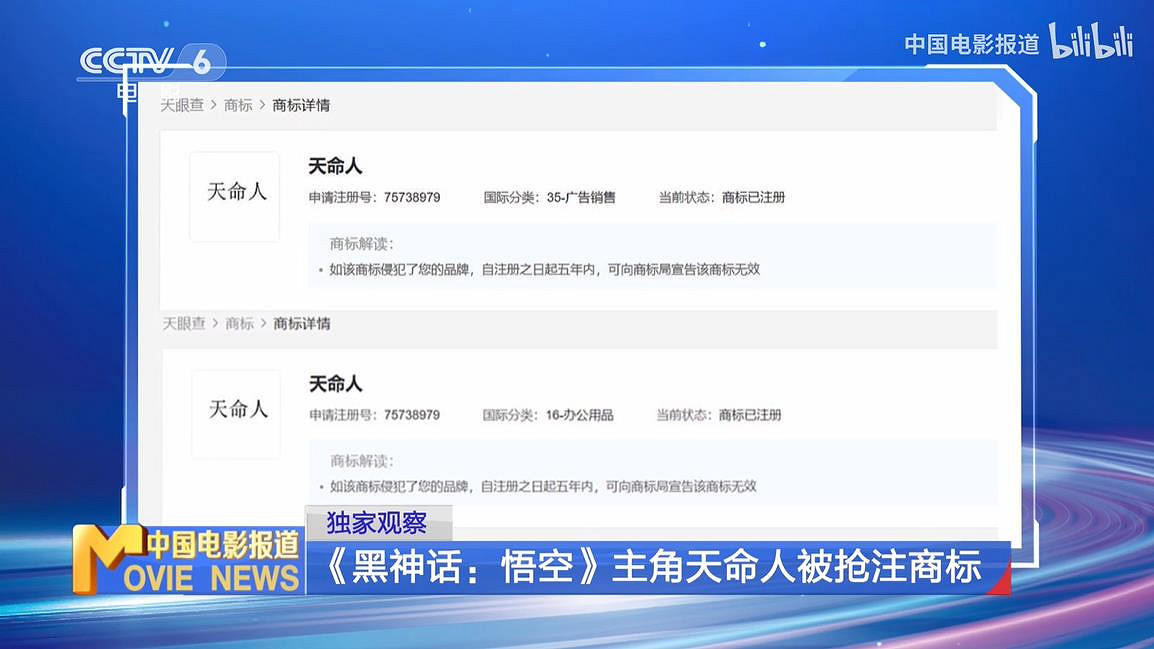Click the 天命人 trademark title in first card
1154x649 pixels.
coord(335,166)
